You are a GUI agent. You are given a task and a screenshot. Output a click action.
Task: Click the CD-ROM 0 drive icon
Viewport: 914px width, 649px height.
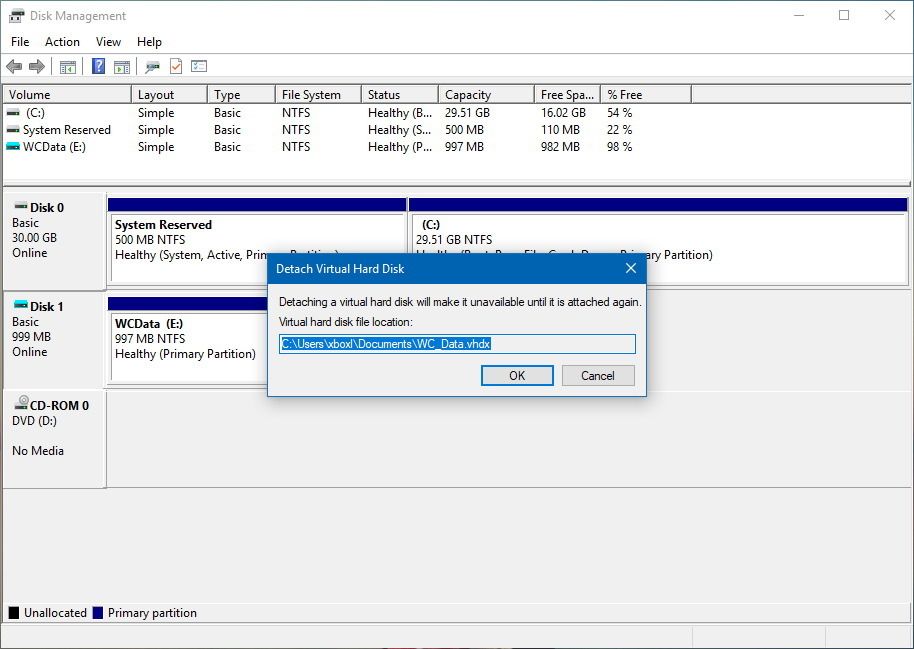pyautogui.click(x=20, y=404)
